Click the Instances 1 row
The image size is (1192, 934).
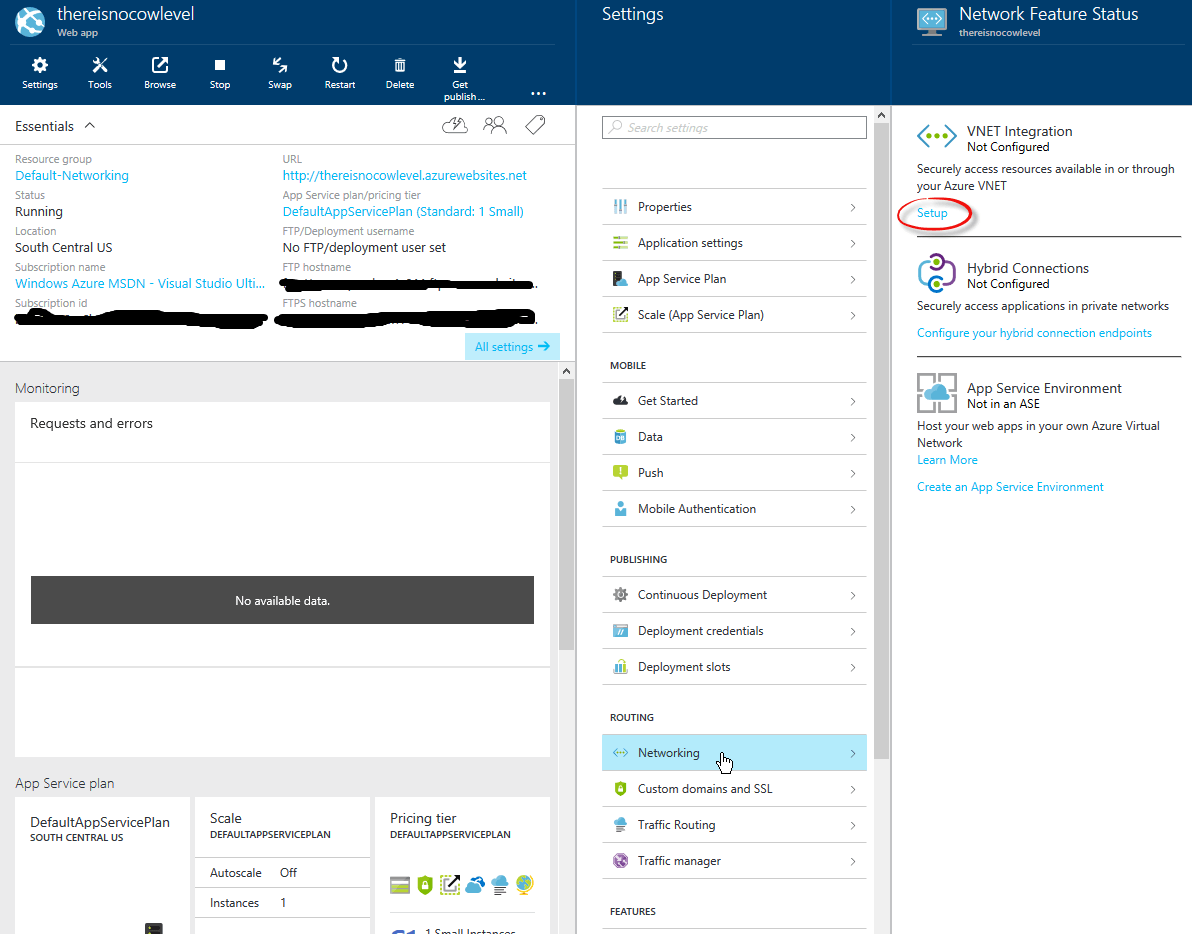282,903
